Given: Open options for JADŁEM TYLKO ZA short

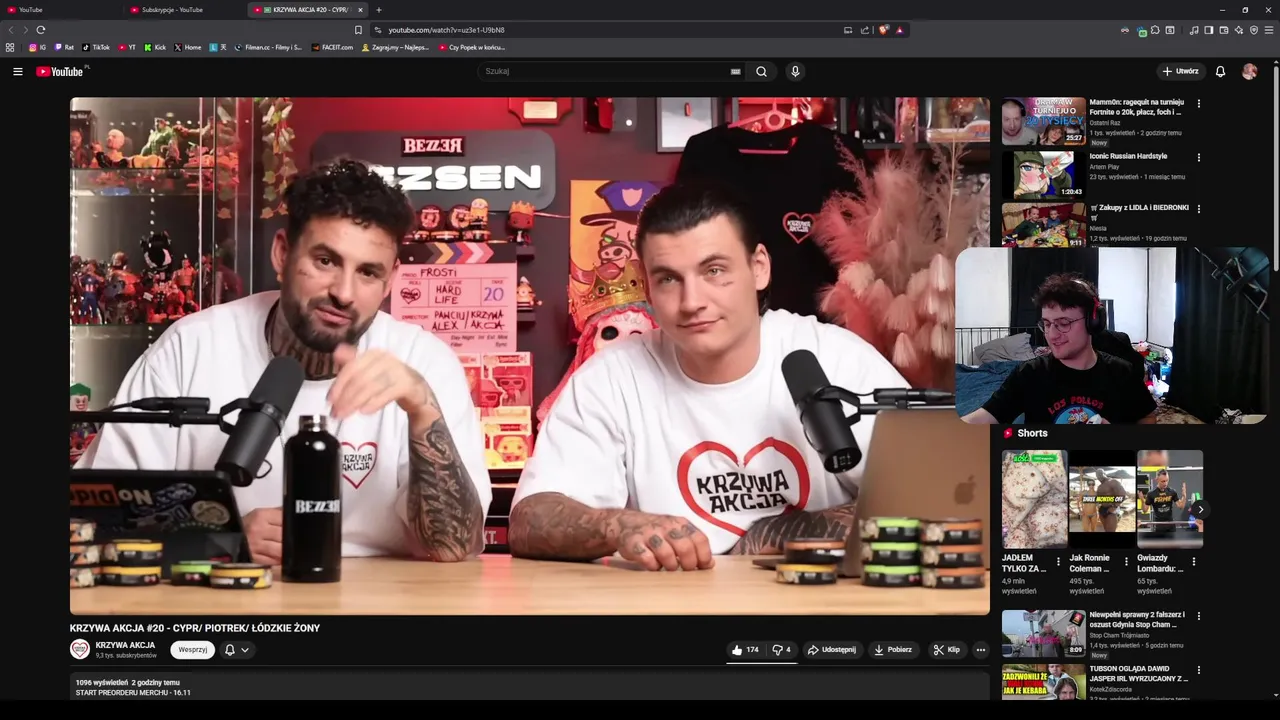Looking at the screenshot, I should click(x=1058, y=562).
